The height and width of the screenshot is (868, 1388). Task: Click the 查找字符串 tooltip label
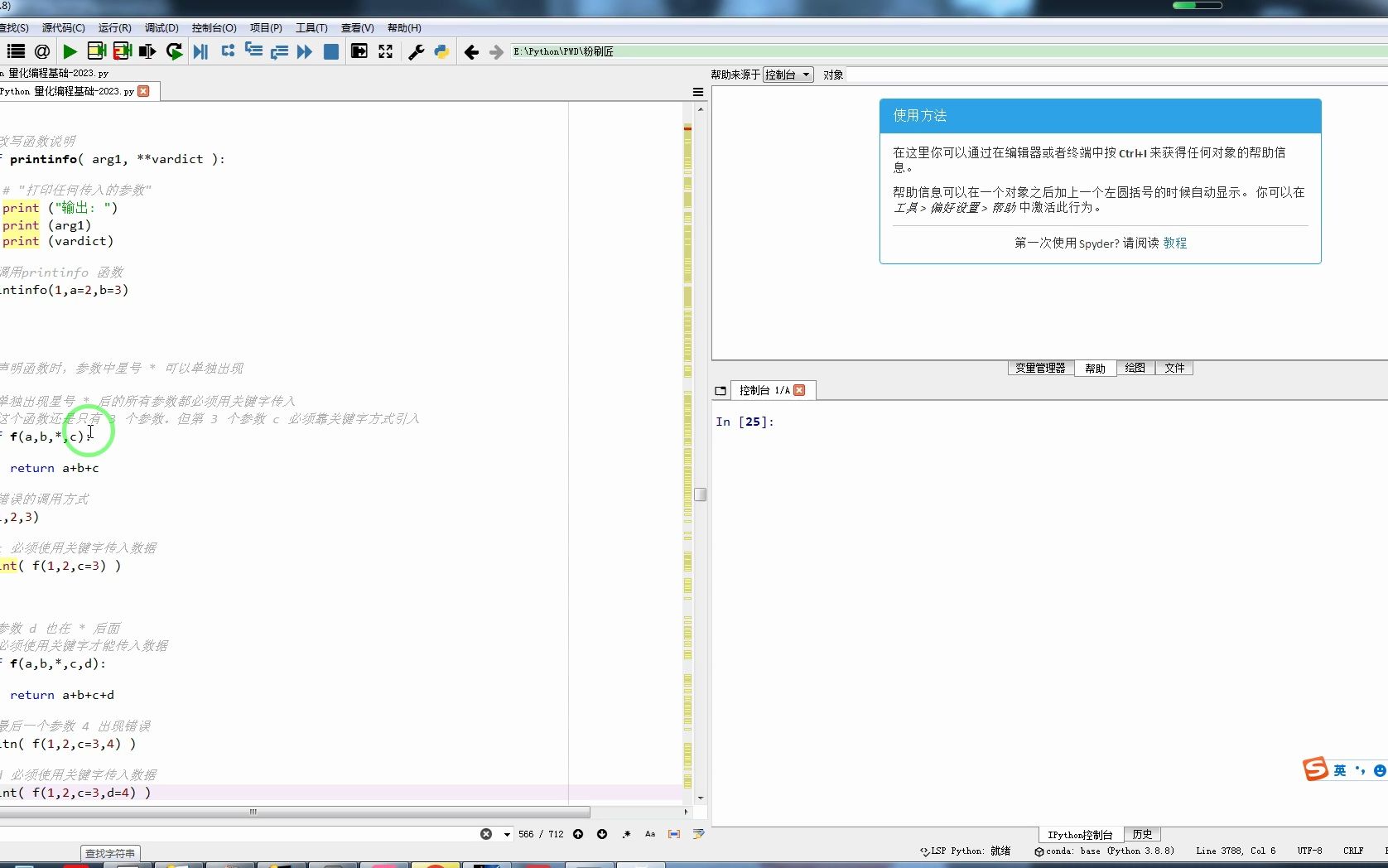tap(110, 853)
